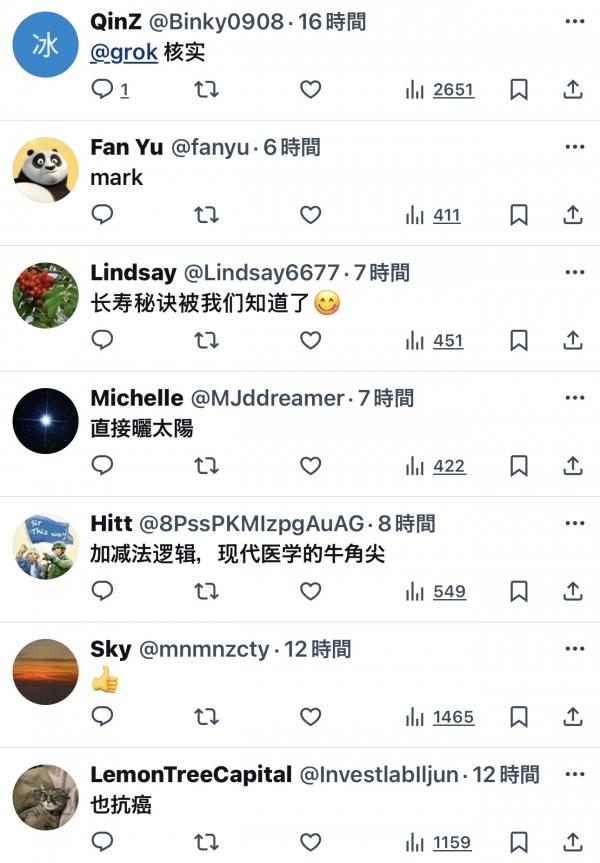Open LemonTreeCapital's profile name
Screen dimensions: 600x863
pos(191,774)
